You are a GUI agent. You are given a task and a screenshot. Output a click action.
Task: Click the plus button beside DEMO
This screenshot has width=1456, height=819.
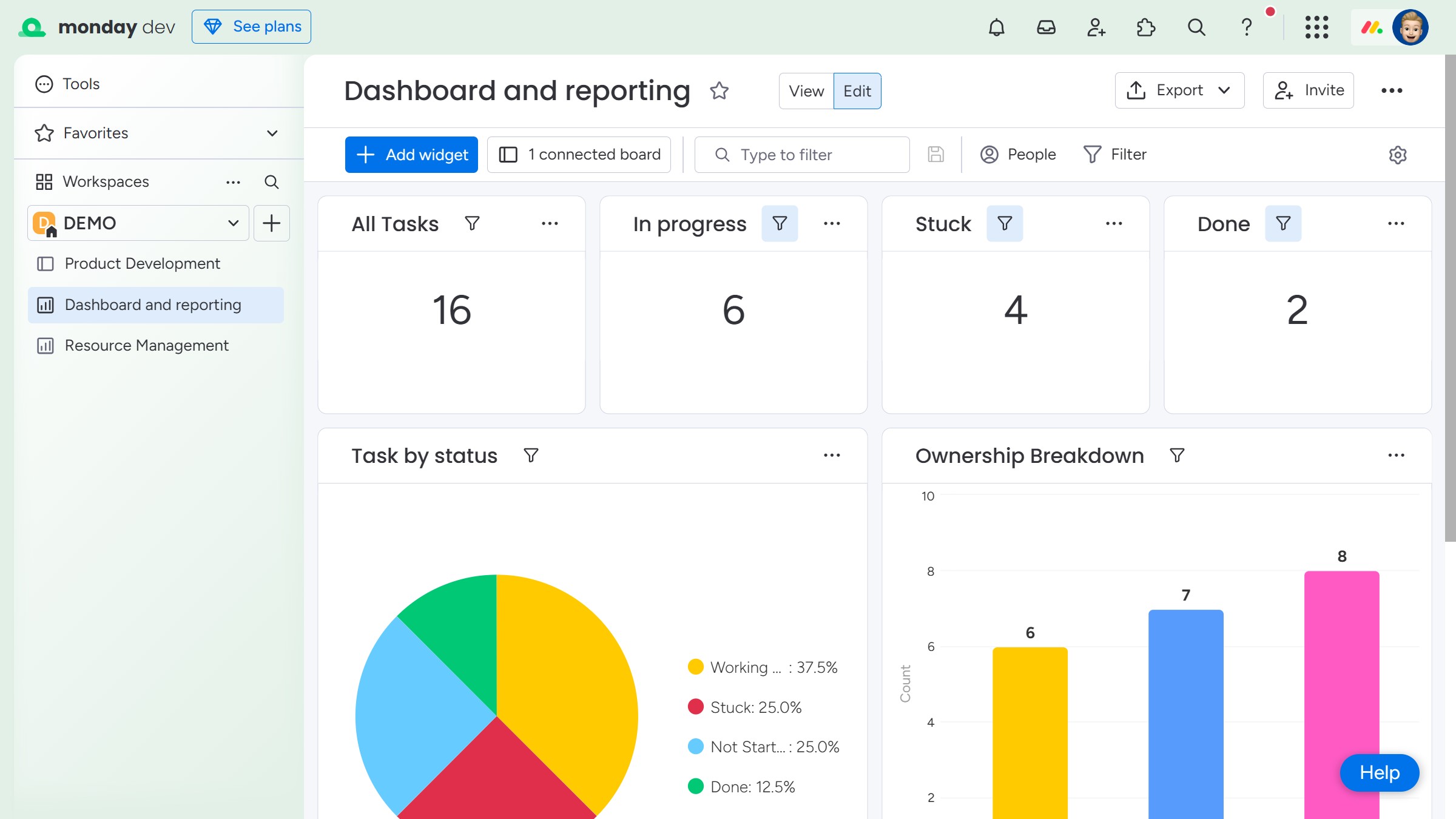[271, 223]
